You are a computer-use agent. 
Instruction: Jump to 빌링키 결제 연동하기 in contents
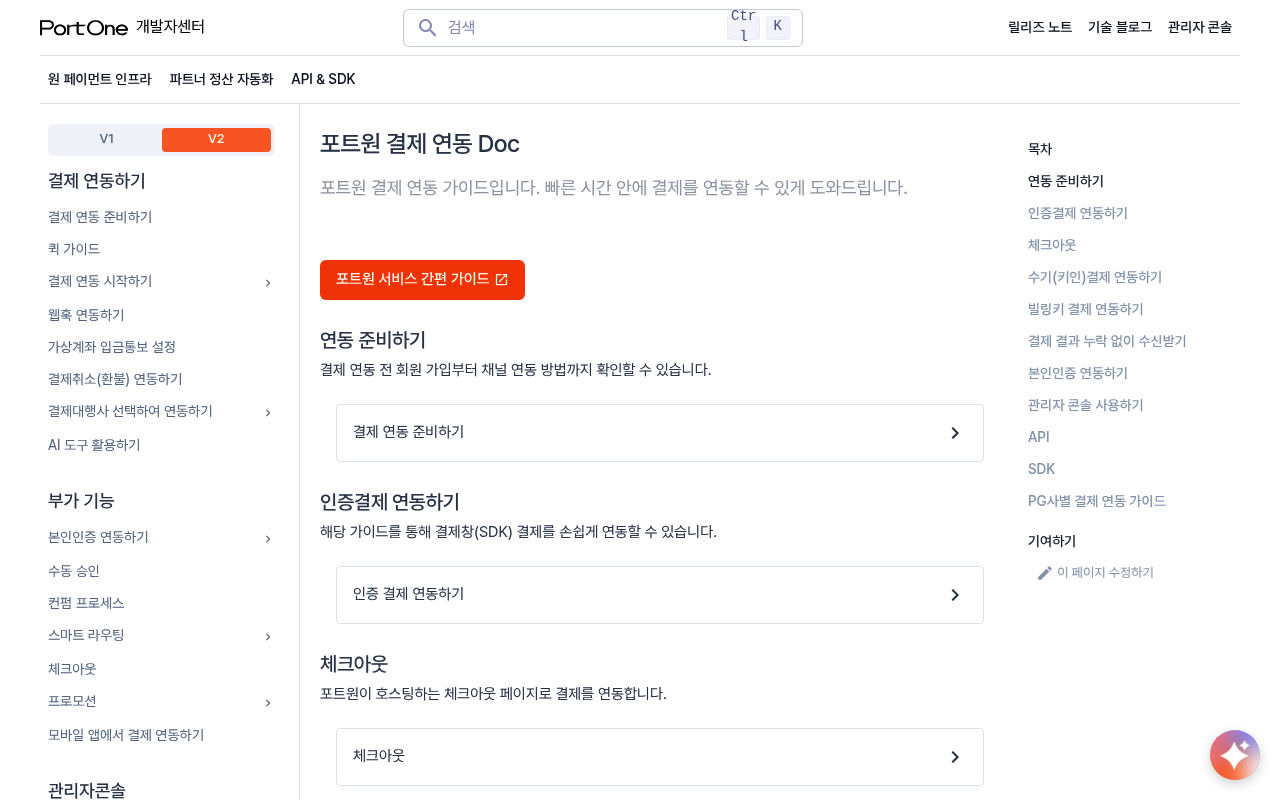click(x=1086, y=309)
